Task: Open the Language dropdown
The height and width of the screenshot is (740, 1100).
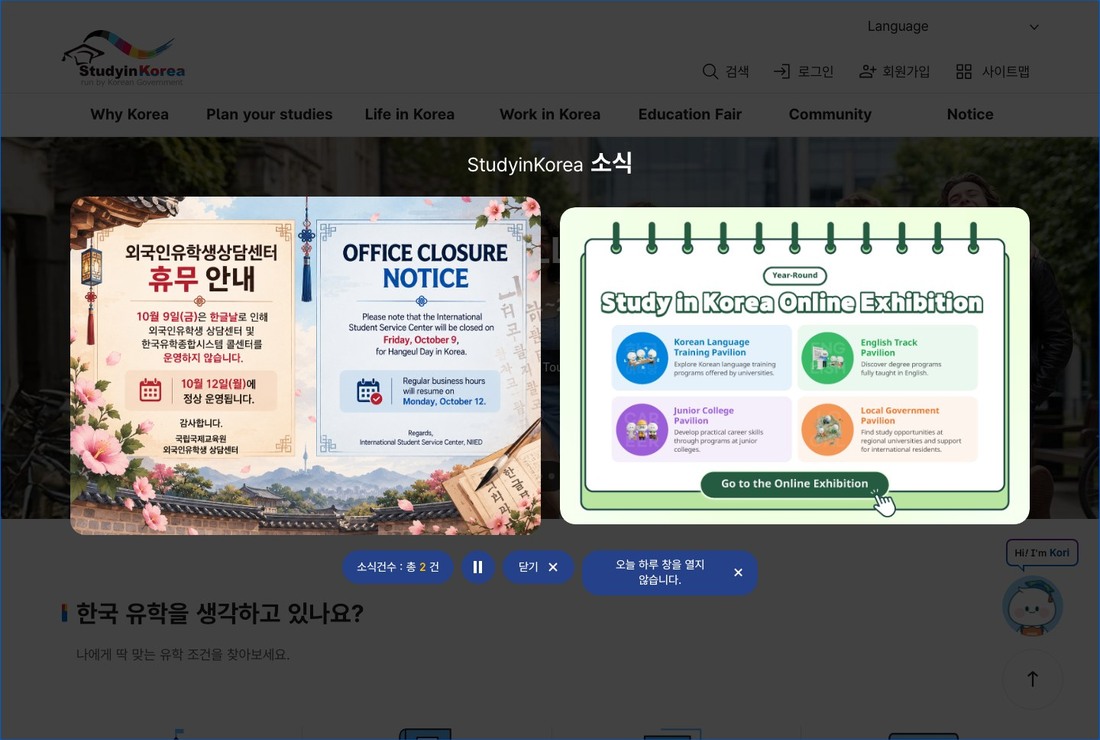Action: pyautogui.click(x=952, y=27)
